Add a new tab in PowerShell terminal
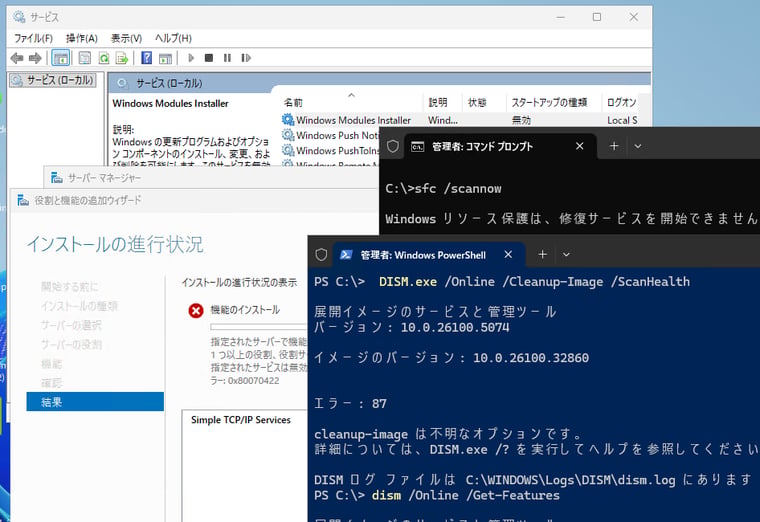 (x=542, y=254)
